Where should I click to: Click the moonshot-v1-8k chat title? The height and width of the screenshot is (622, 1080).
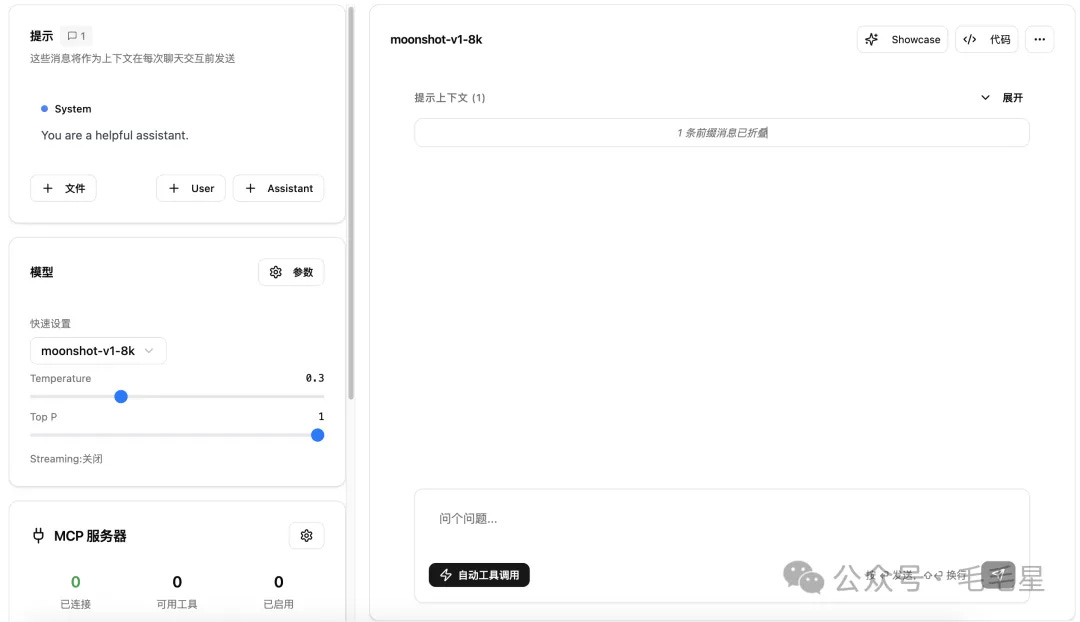tap(436, 39)
